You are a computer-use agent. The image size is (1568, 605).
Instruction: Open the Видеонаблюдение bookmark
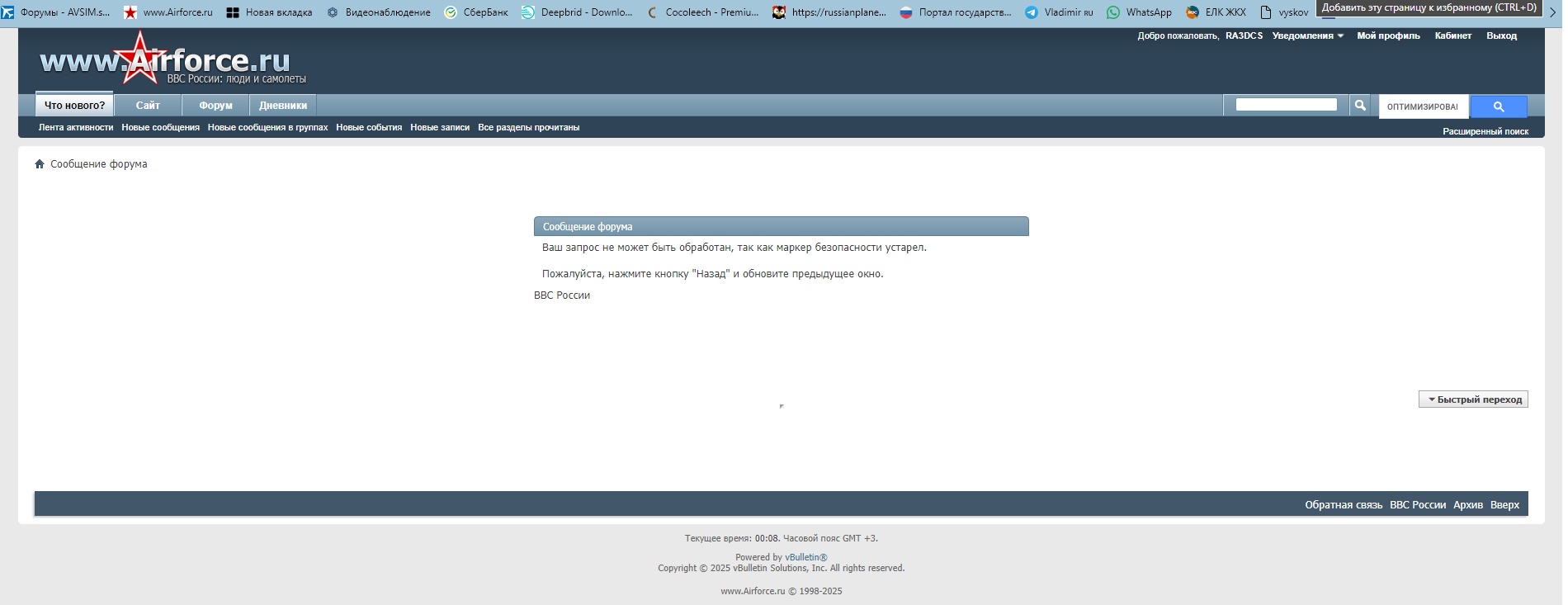tap(379, 12)
